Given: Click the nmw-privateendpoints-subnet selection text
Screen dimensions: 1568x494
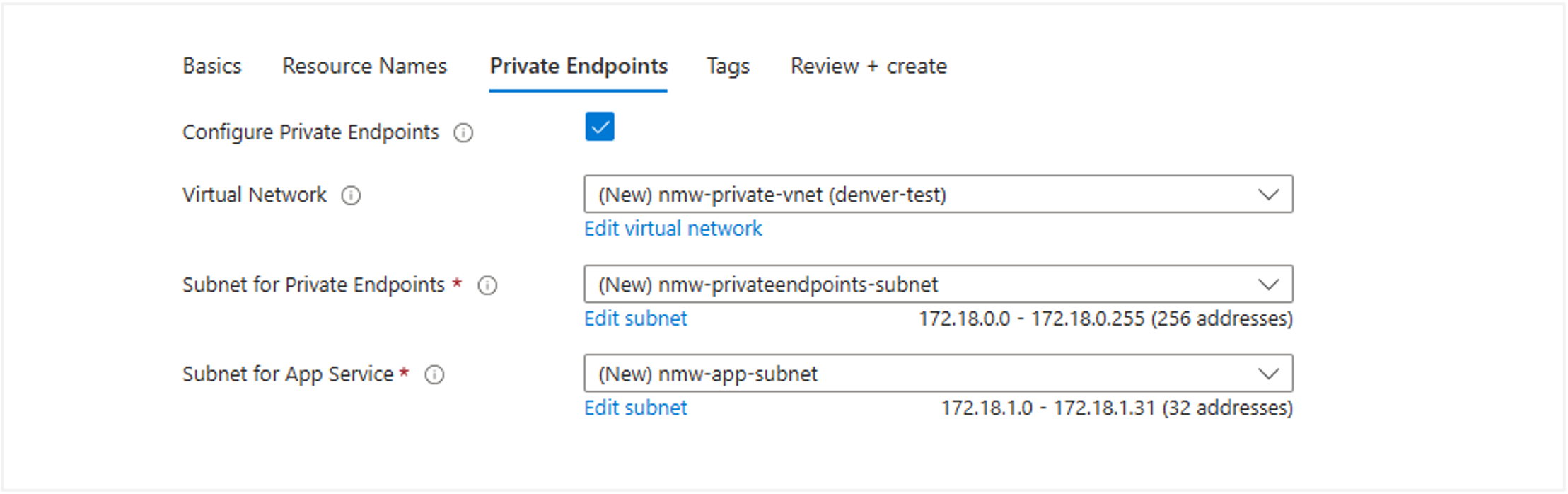Looking at the screenshot, I should (x=768, y=285).
